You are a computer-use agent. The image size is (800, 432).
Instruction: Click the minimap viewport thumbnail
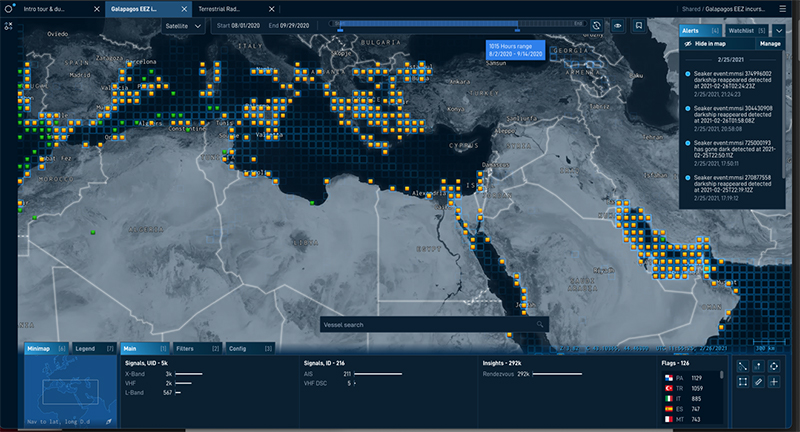[x=70, y=392]
